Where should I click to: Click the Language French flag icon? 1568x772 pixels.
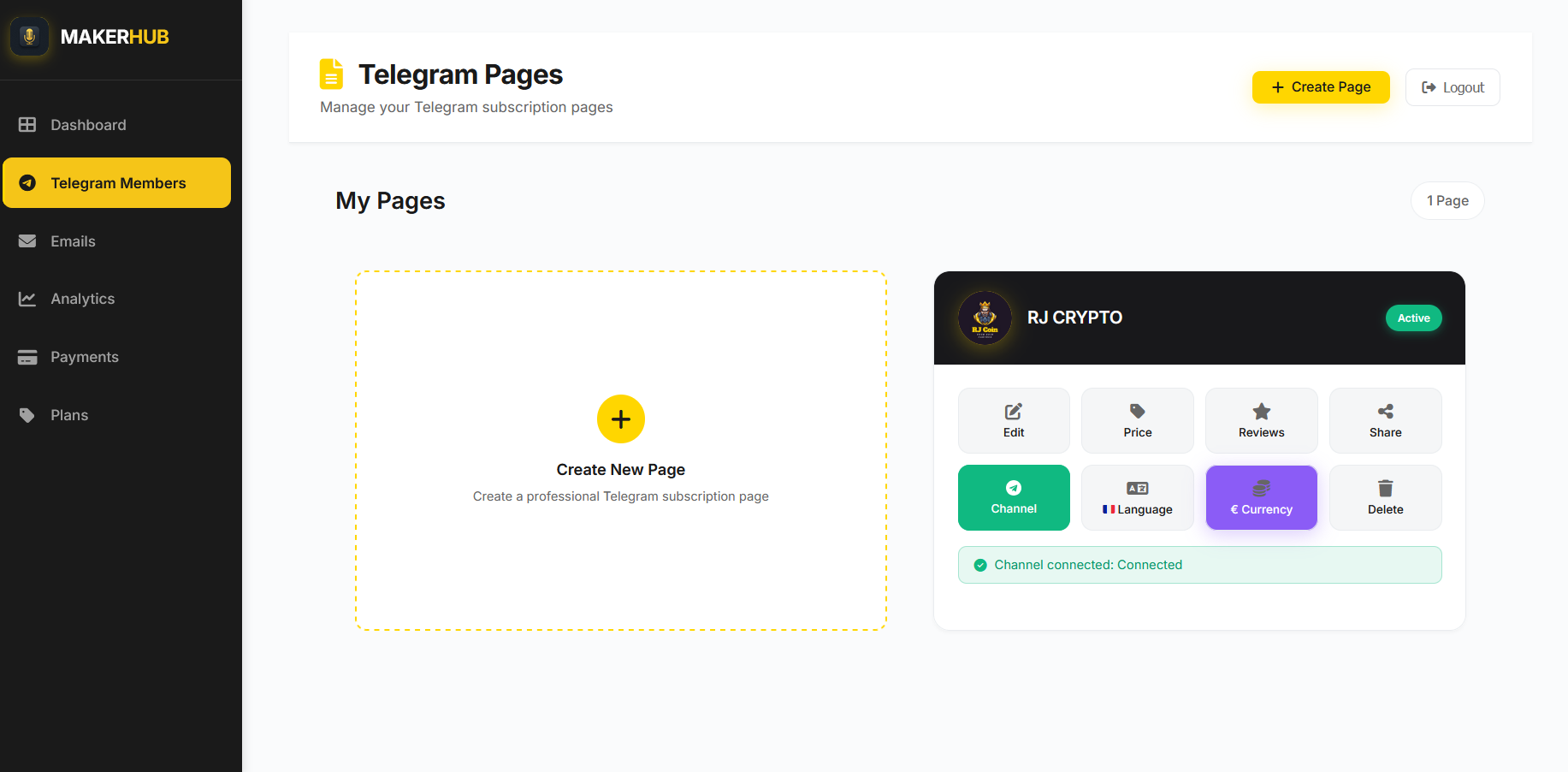(x=1109, y=508)
